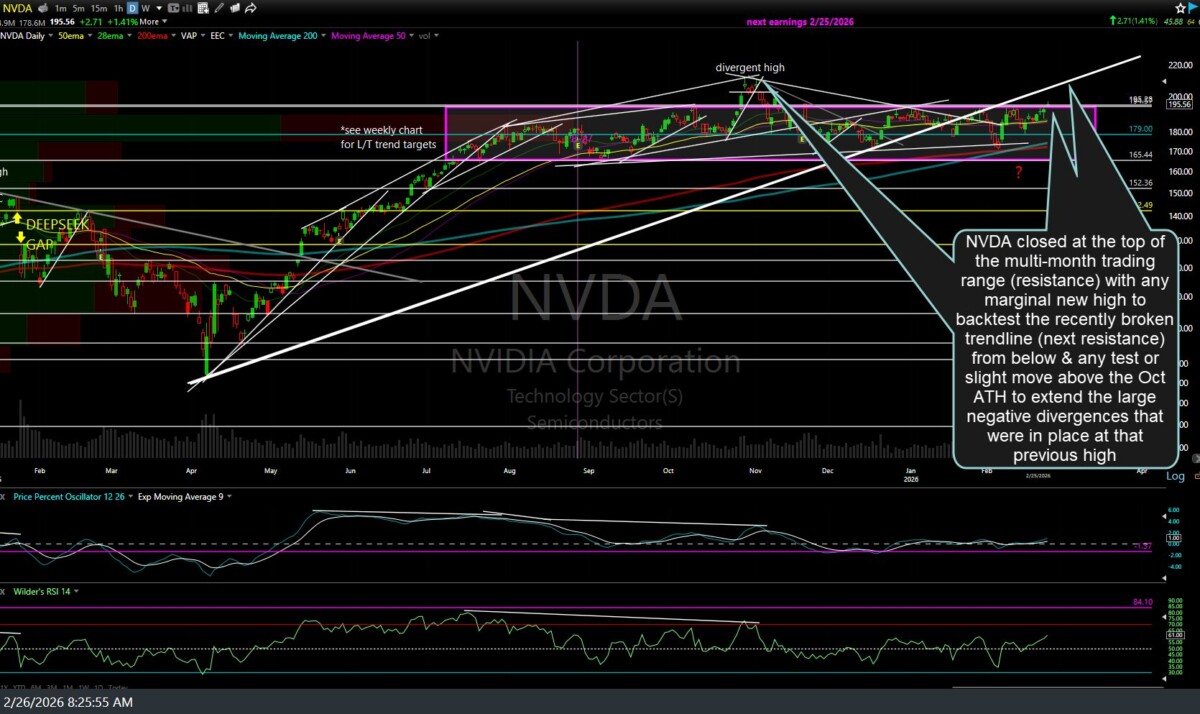1200x714 pixels.
Task: Click the Moving Average 200 indicator label
Action: pyautogui.click(x=280, y=35)
